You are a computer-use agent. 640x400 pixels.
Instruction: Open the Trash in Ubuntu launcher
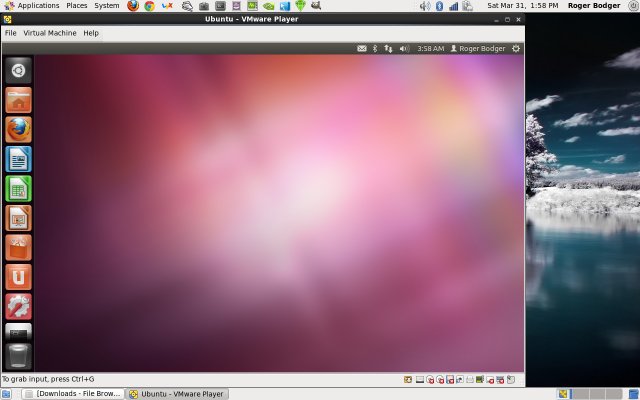18,356
